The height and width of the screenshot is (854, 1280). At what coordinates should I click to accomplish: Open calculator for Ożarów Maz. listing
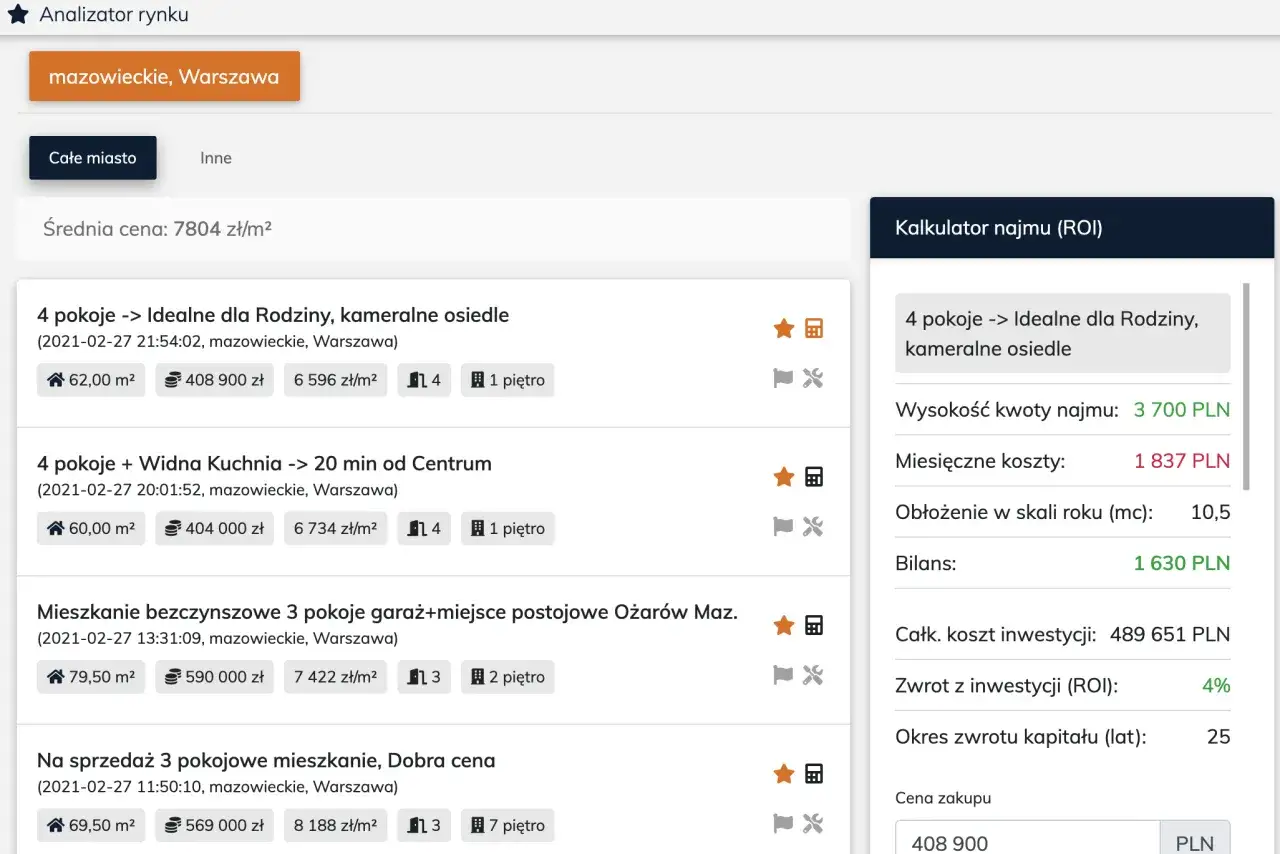pyautogui.click(x=814, y=626)
